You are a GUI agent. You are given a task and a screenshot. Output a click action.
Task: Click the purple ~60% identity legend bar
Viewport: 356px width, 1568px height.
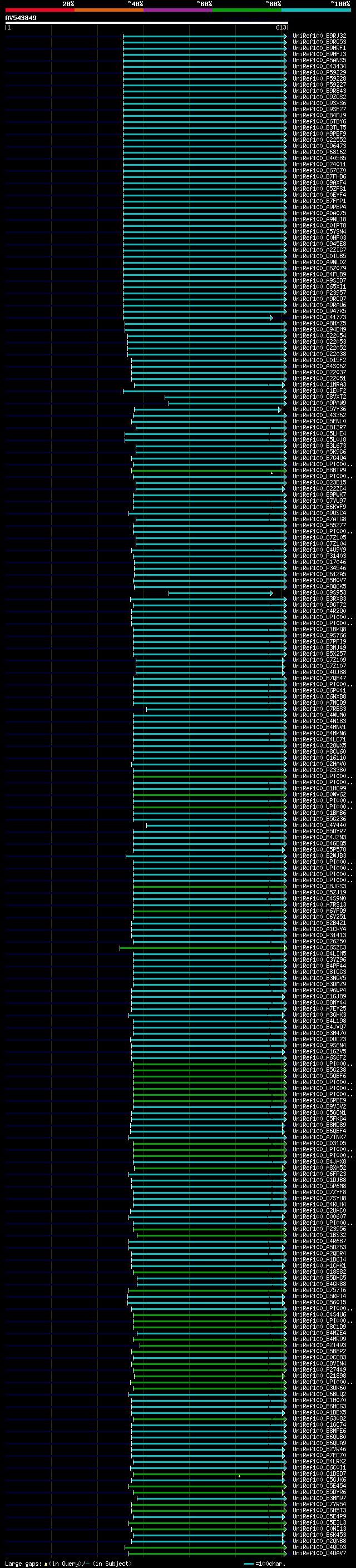[177, 10]
